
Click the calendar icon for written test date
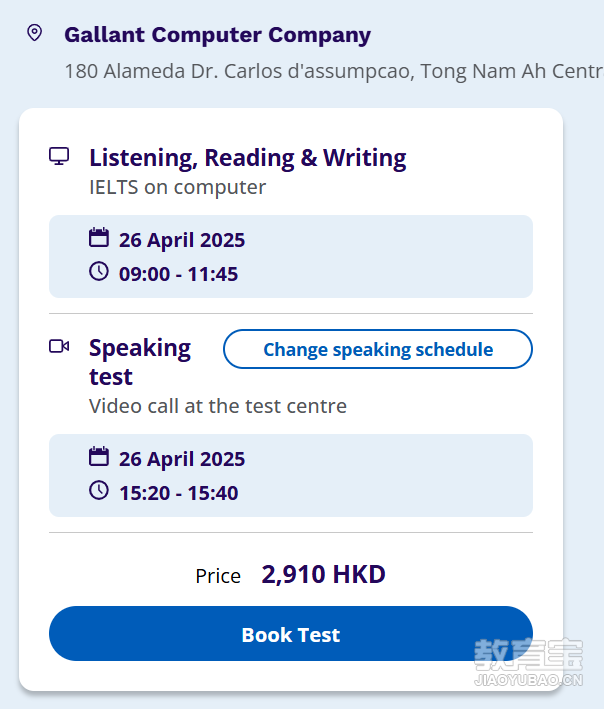pyautogui.click(x=99, y=237)
